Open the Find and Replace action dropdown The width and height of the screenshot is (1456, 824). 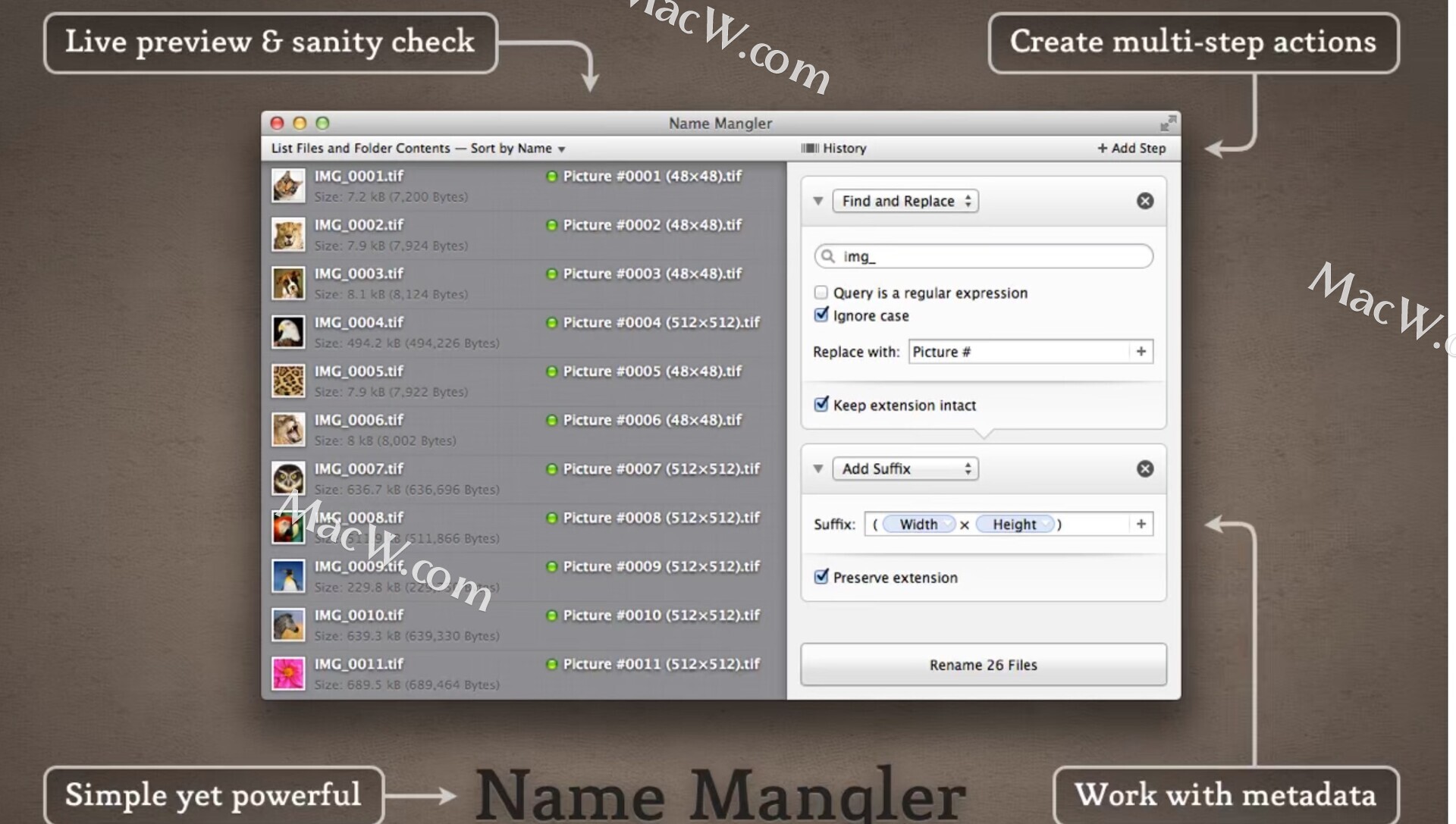(x=905, y=201)
